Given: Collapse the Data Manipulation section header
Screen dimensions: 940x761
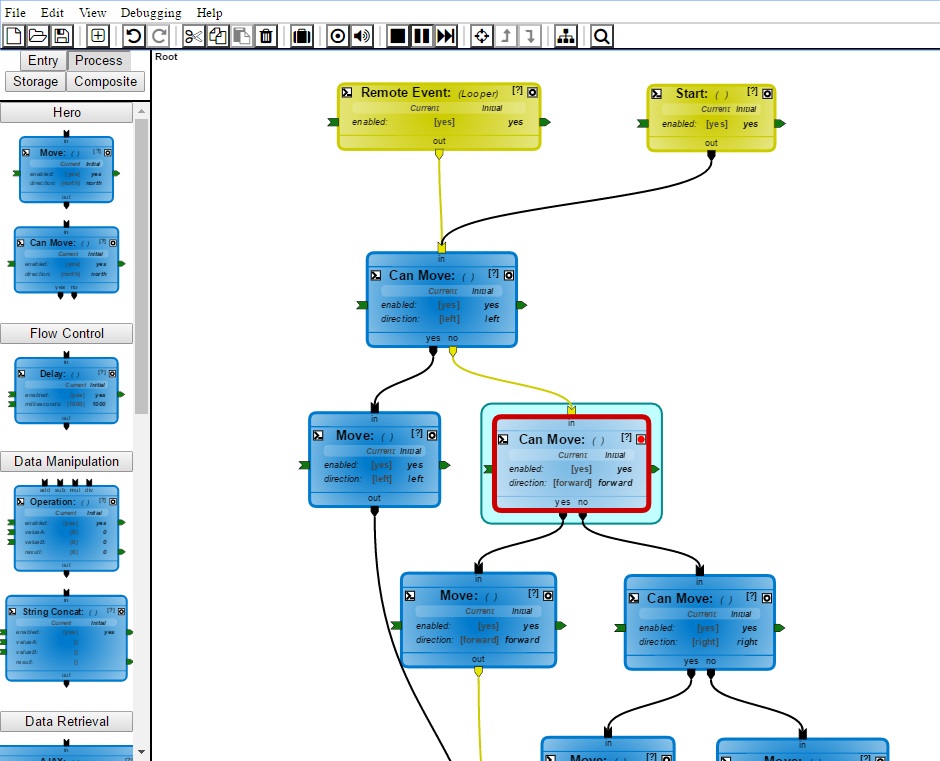Looking at the screenshot, I should (67, 462).
